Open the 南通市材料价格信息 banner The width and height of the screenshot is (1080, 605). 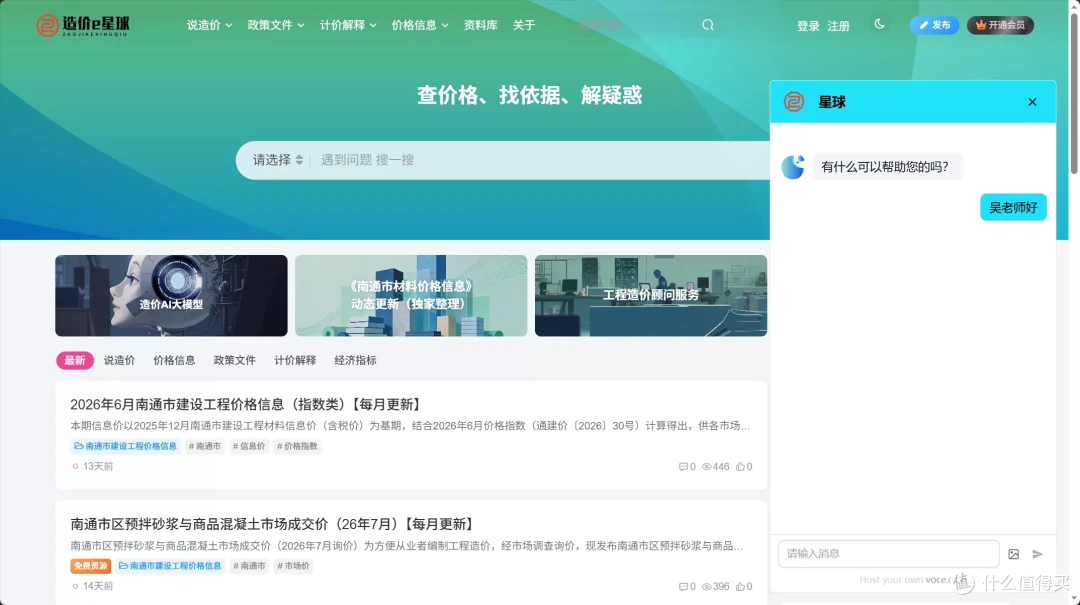[x=411, y=296]
